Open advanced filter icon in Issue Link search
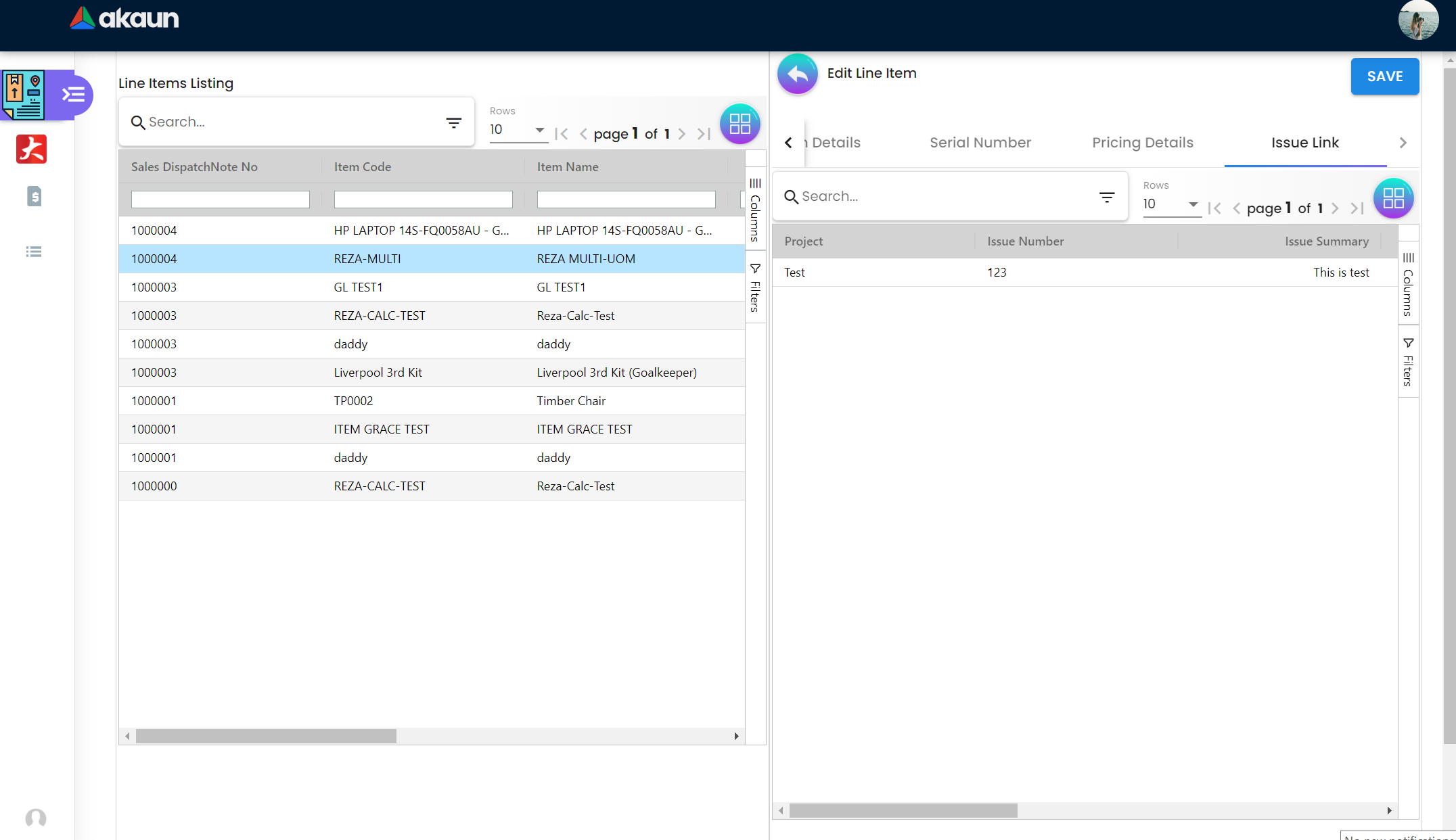The width and height of the screenshot is (1456, 840). click(x=1106, y=197)
